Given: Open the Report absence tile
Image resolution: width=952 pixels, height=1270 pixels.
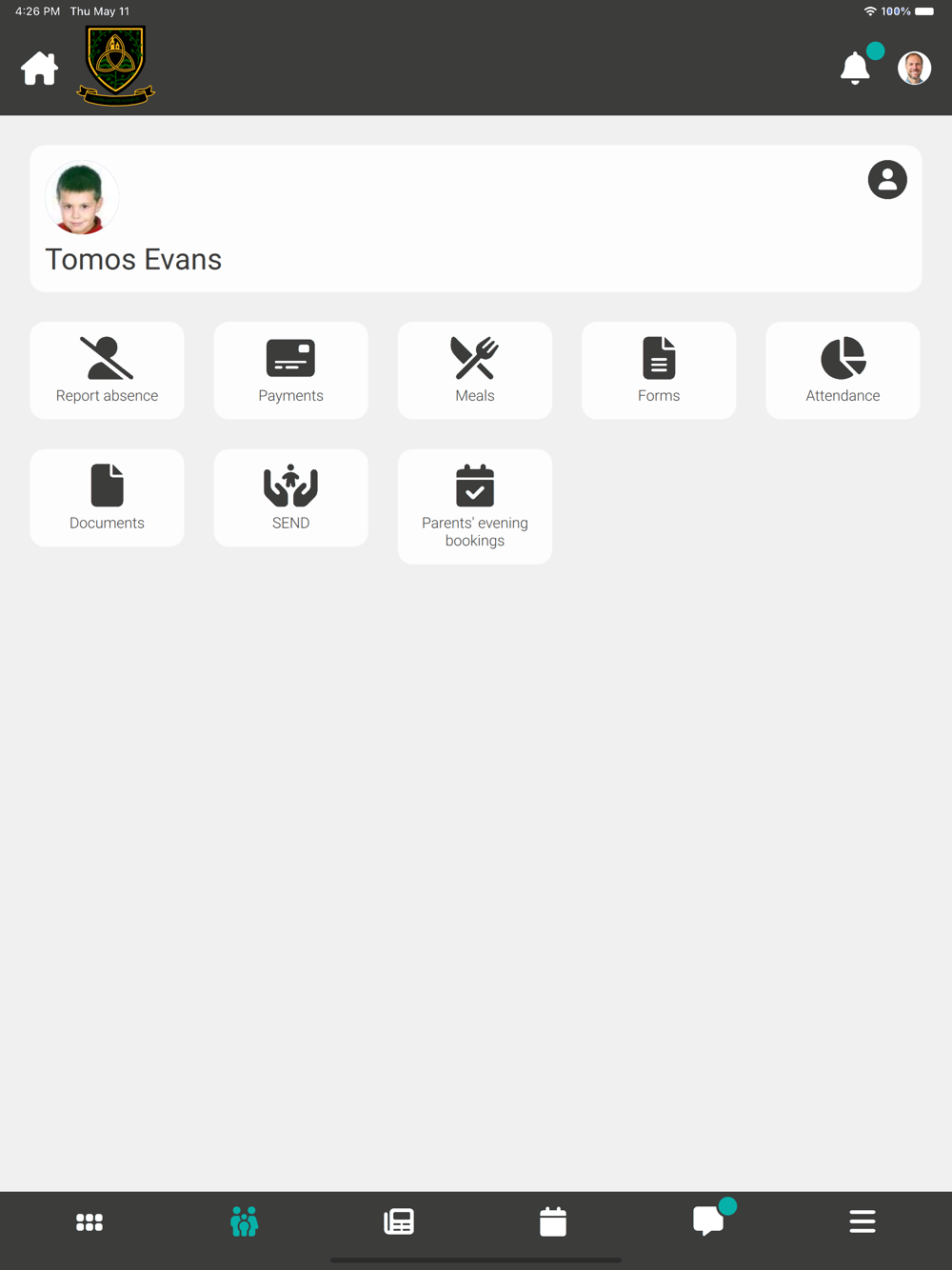Looking at the screenshot, I should click(x=107, y=370).
